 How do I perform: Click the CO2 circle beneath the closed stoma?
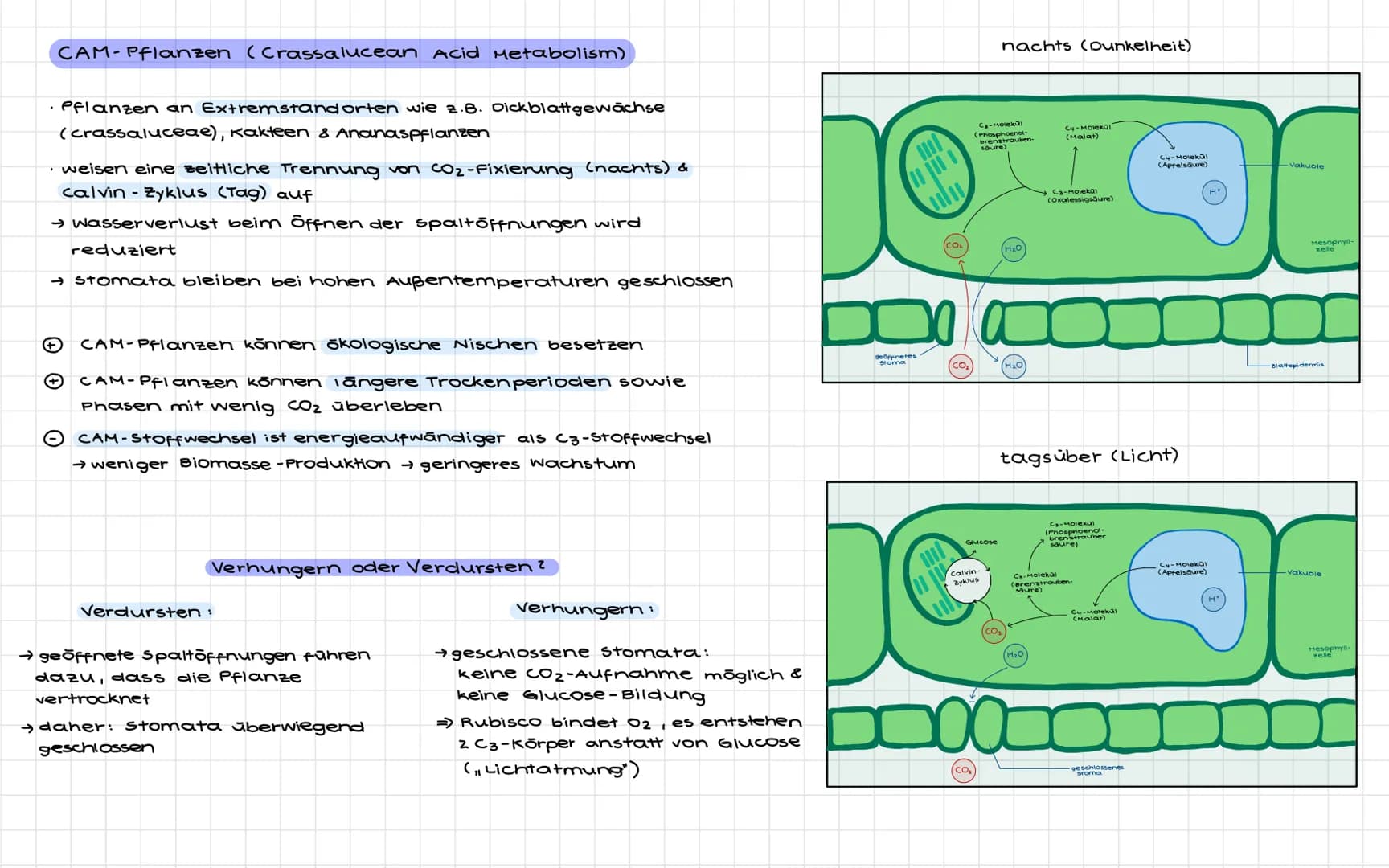point(963,771)
